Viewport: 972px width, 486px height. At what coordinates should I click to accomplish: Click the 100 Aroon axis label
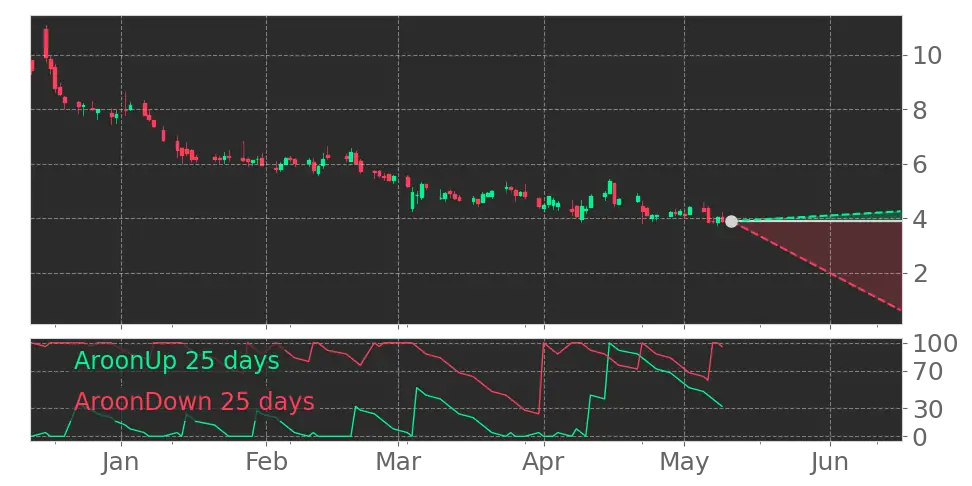click(934, 343)
